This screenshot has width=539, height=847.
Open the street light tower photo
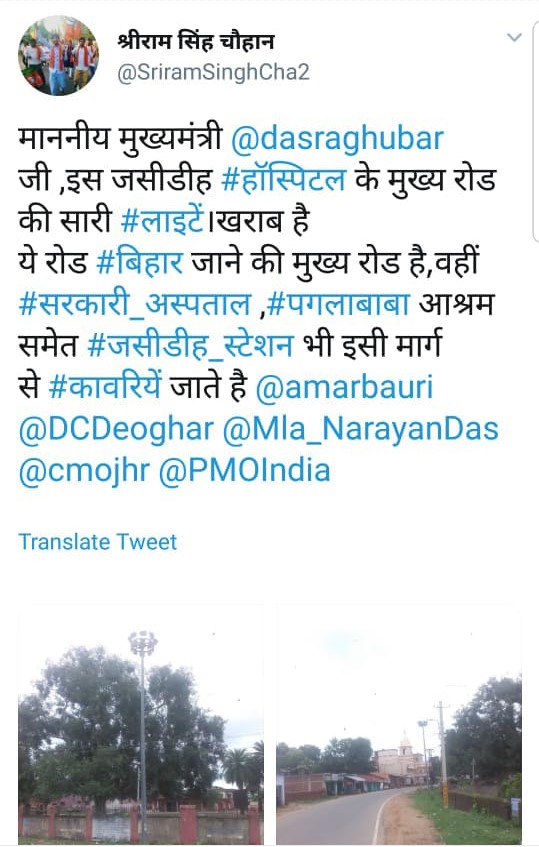tap(141, 724)
